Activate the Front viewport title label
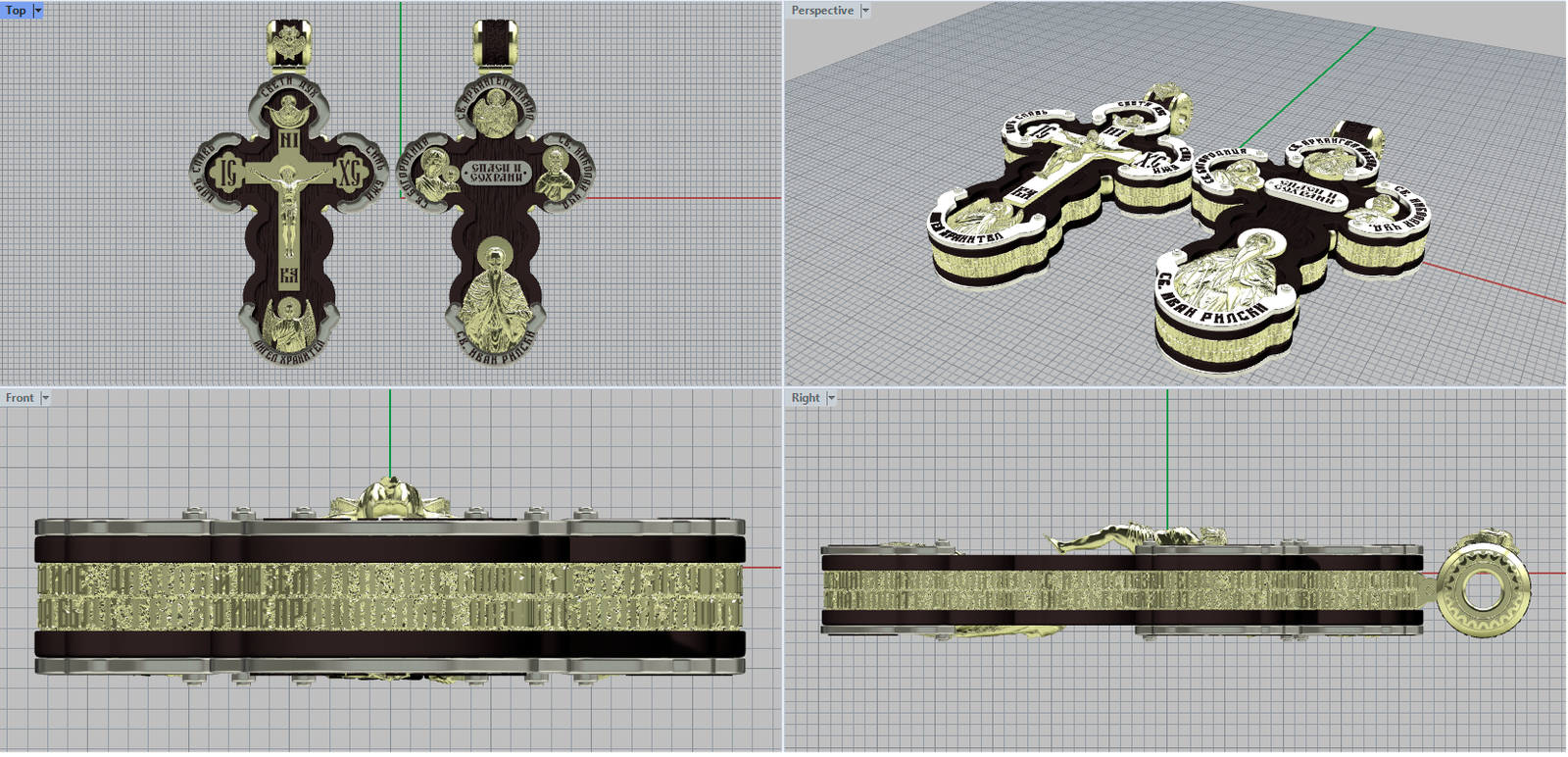1568x757 pixels. 20,397
